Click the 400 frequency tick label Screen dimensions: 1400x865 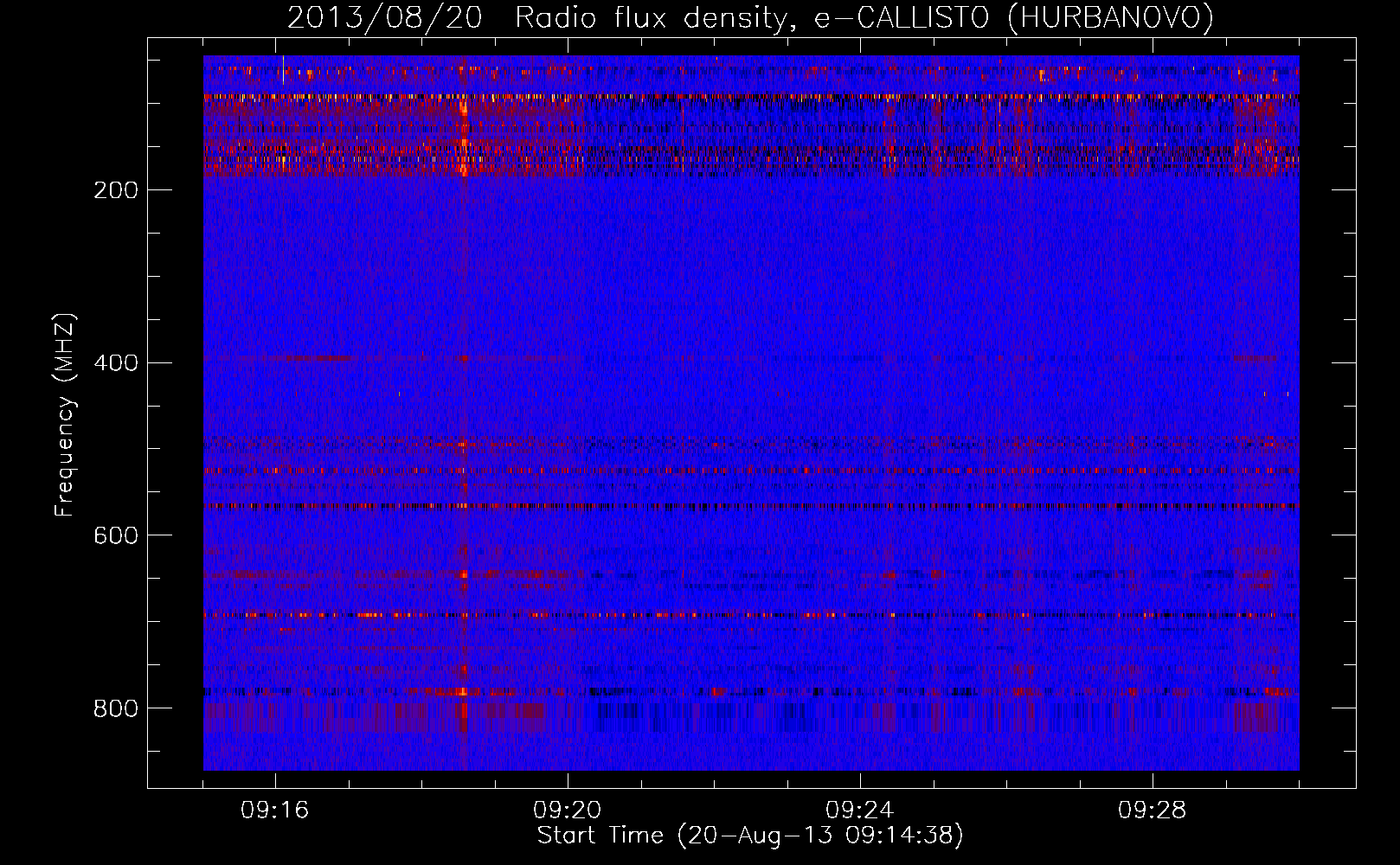(x=116, y=363)
